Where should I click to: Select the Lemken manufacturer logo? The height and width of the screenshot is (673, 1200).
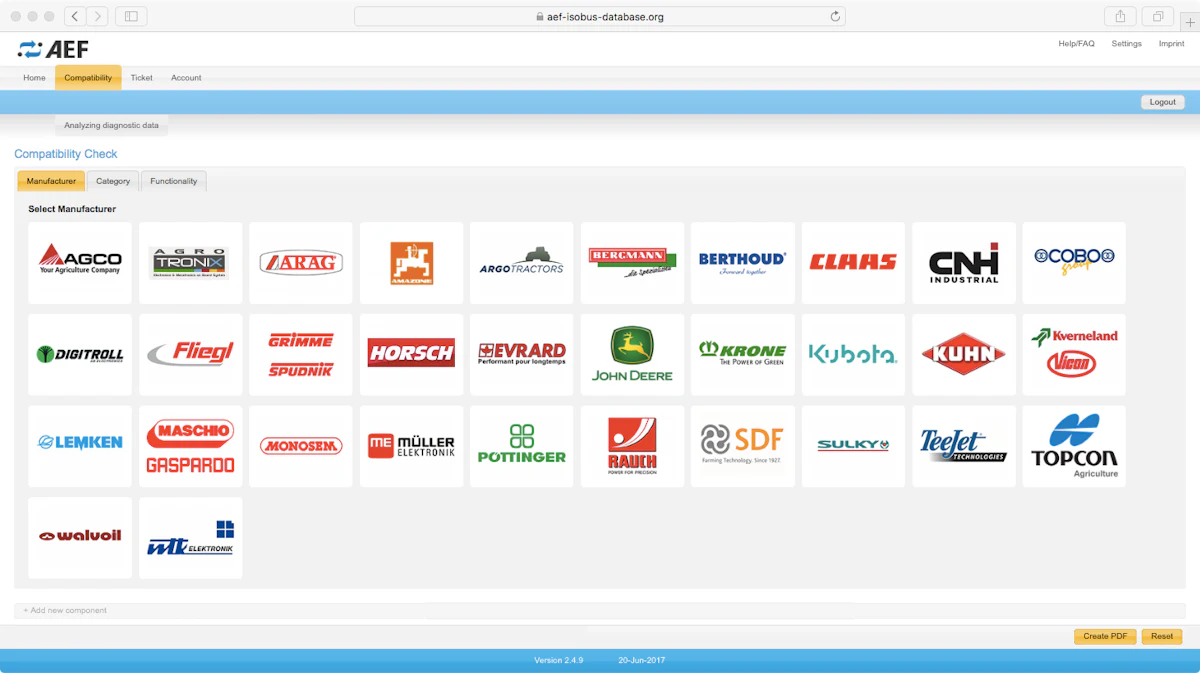[80, 446]
